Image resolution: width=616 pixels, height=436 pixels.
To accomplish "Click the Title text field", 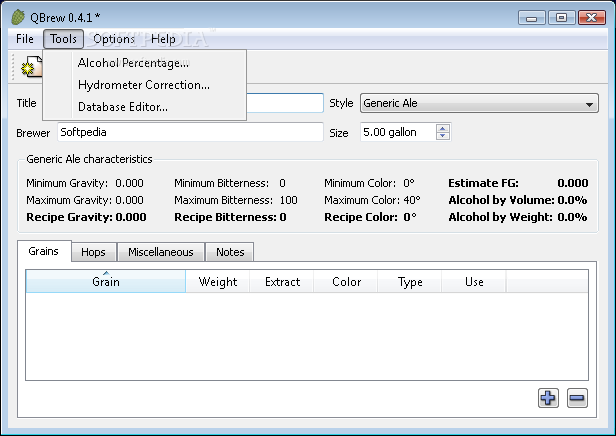I will 285,103.
